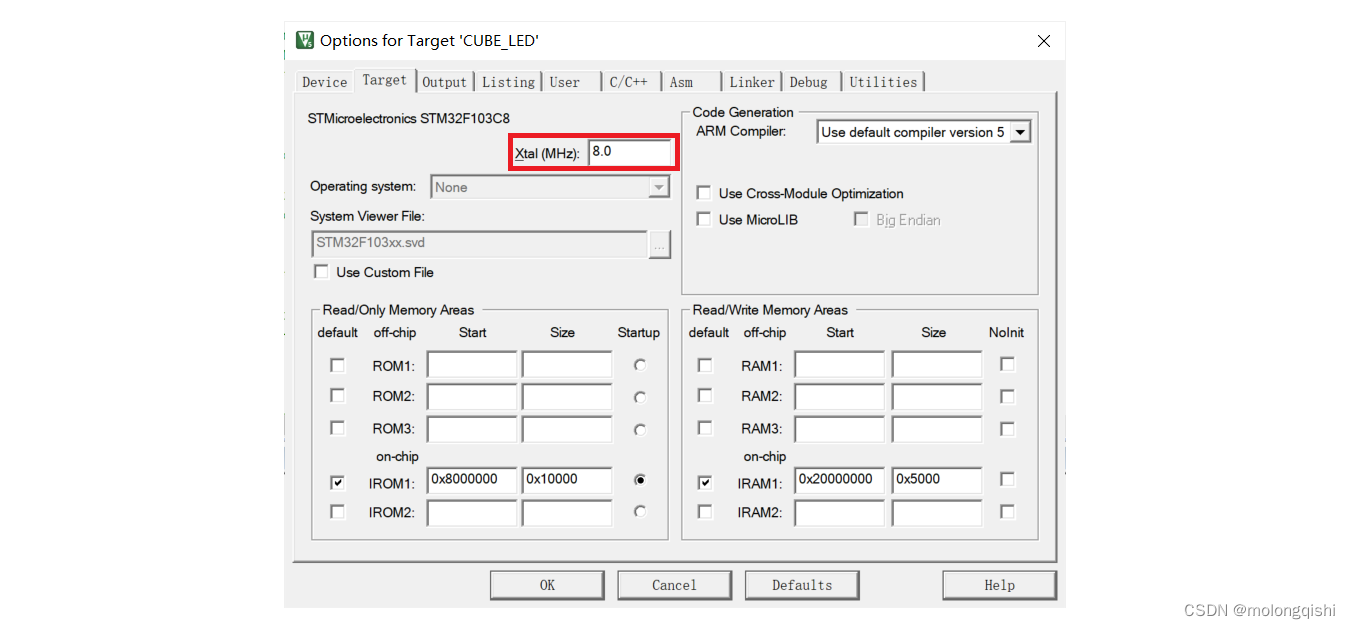The height and width of the screenshot is (629, 1350).
Task: Check the RAM1 default checkbox
Action: point(705,365)
